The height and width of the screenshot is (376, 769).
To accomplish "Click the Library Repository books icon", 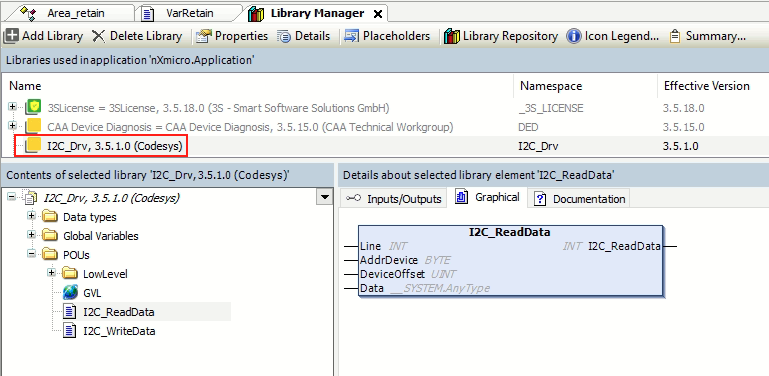I will coord(452,36).
